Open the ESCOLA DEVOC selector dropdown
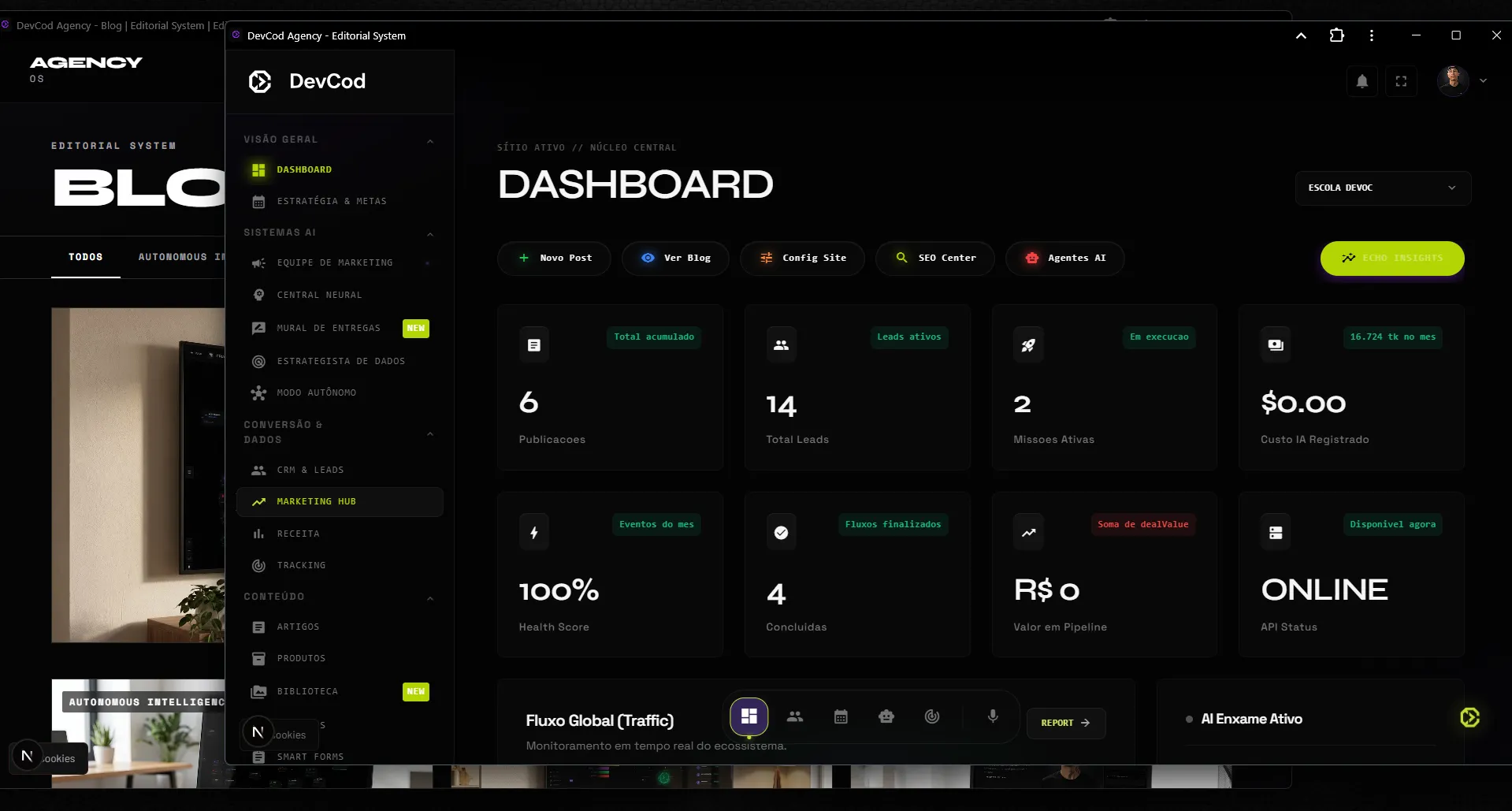 coord(1383,188)
